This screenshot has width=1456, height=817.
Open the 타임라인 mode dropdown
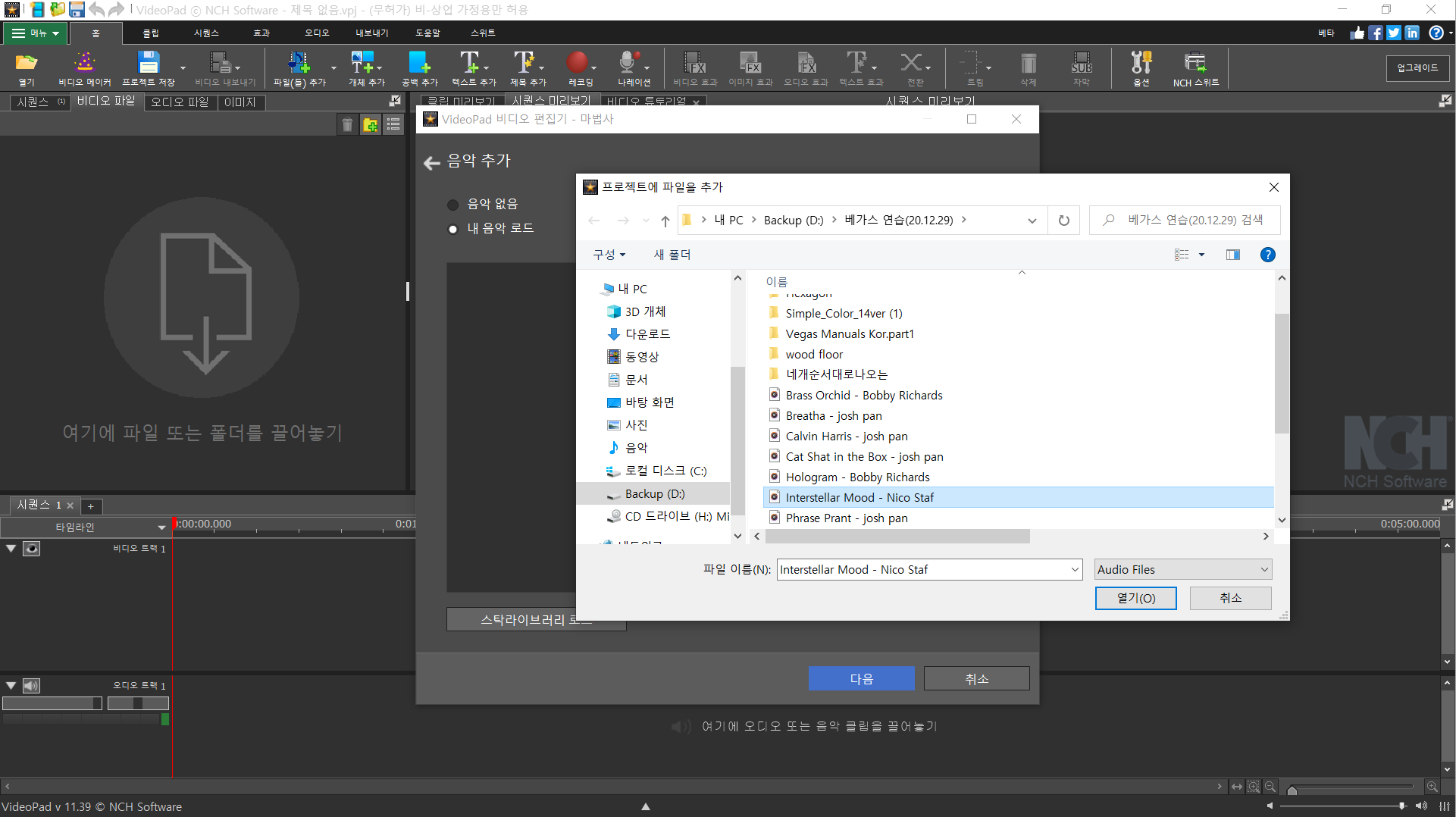pos(85,527)
